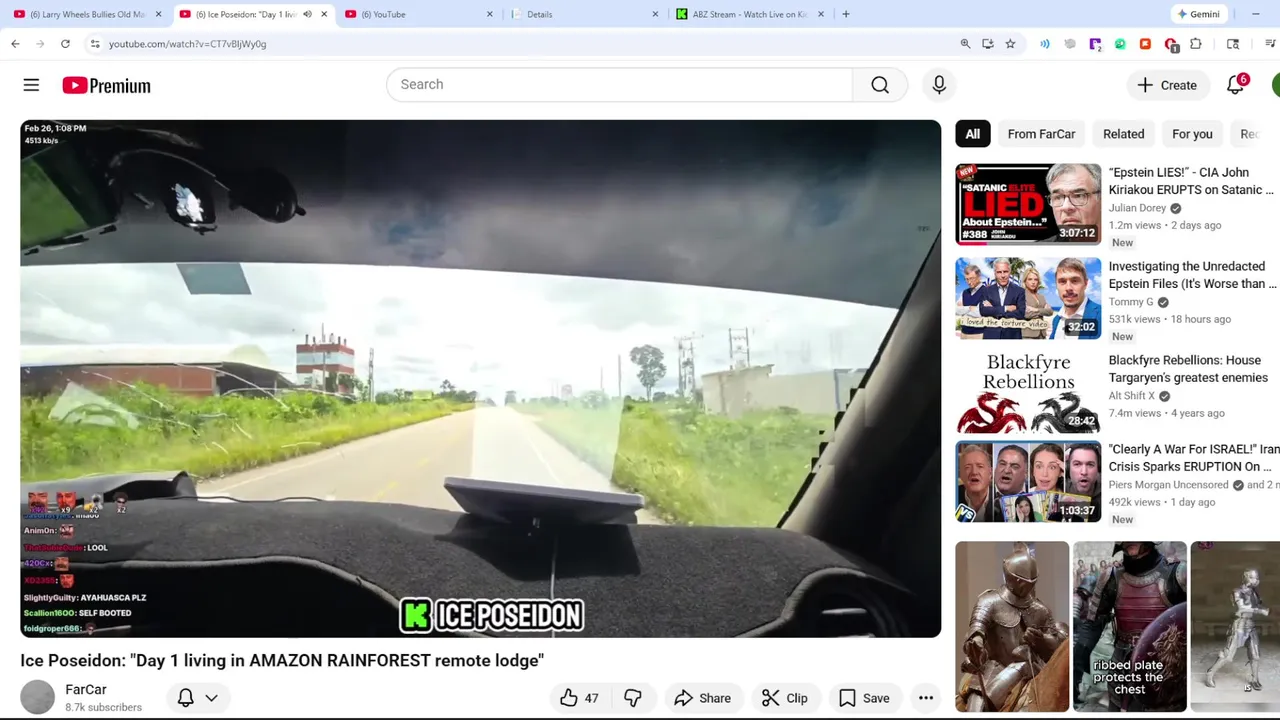Open Alt Shift X channel link
This screenshot has height=720, width=1280.
click(1131, 396)
